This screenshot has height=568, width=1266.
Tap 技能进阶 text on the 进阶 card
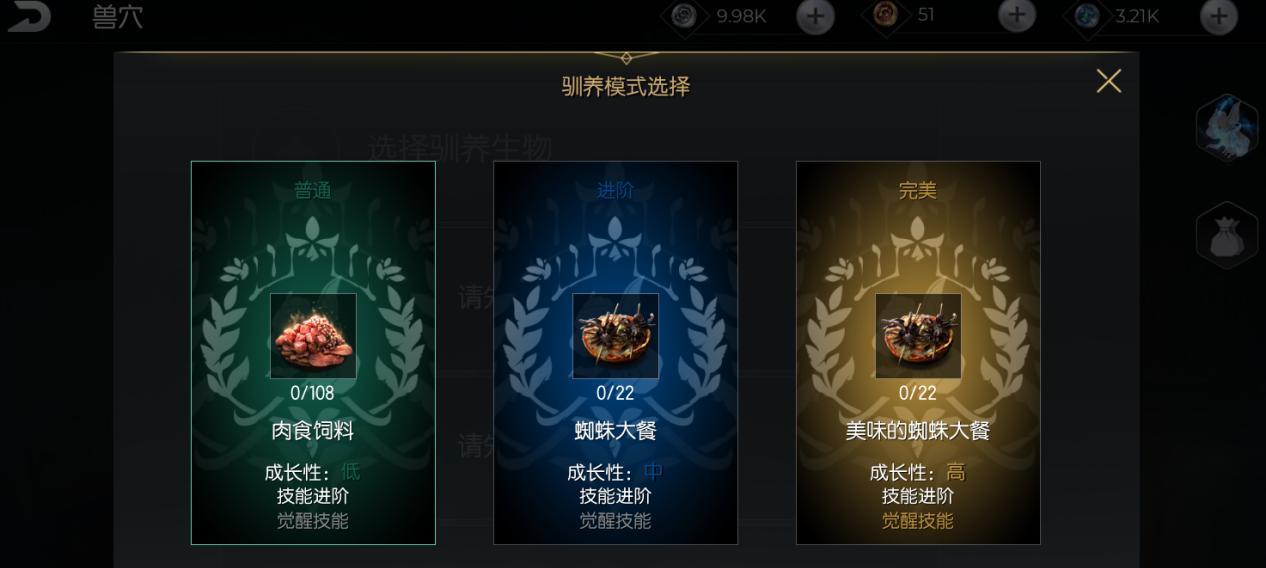point(615,496)
